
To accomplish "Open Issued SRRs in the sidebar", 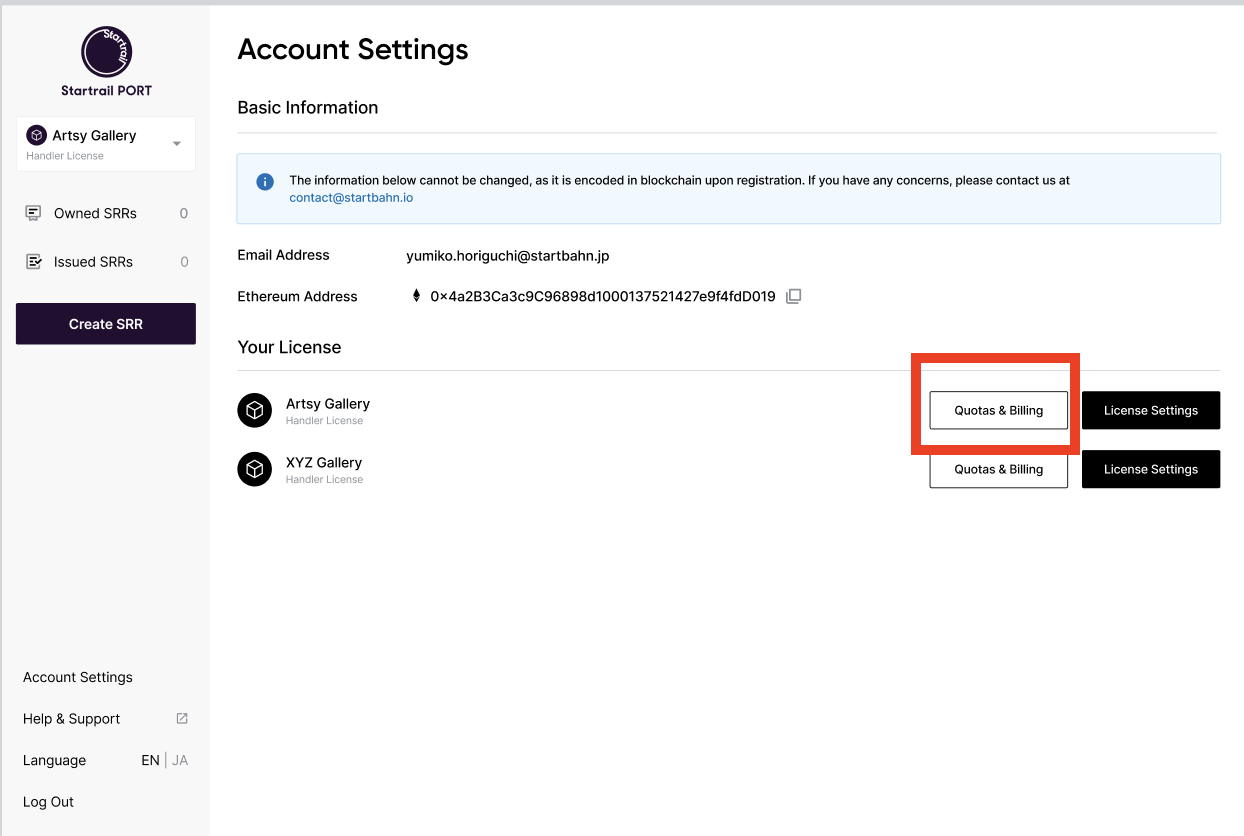I will coord(93,262).
